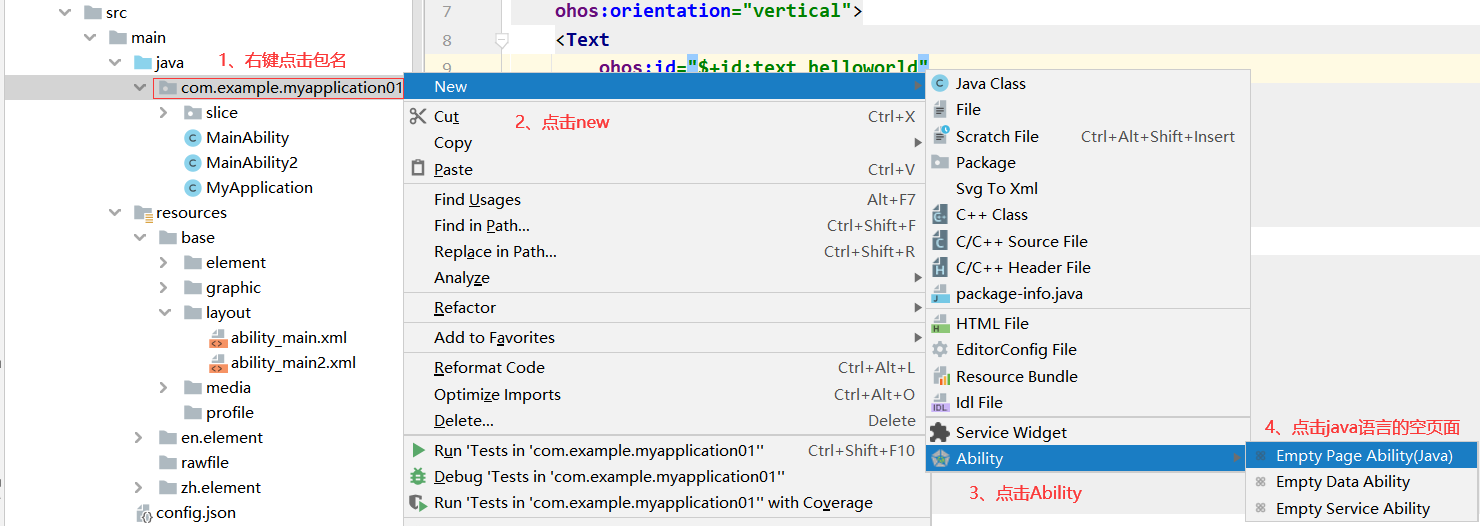Select the base folder
The height and width of the screenshot is (526, 1480).
point(198,238)
